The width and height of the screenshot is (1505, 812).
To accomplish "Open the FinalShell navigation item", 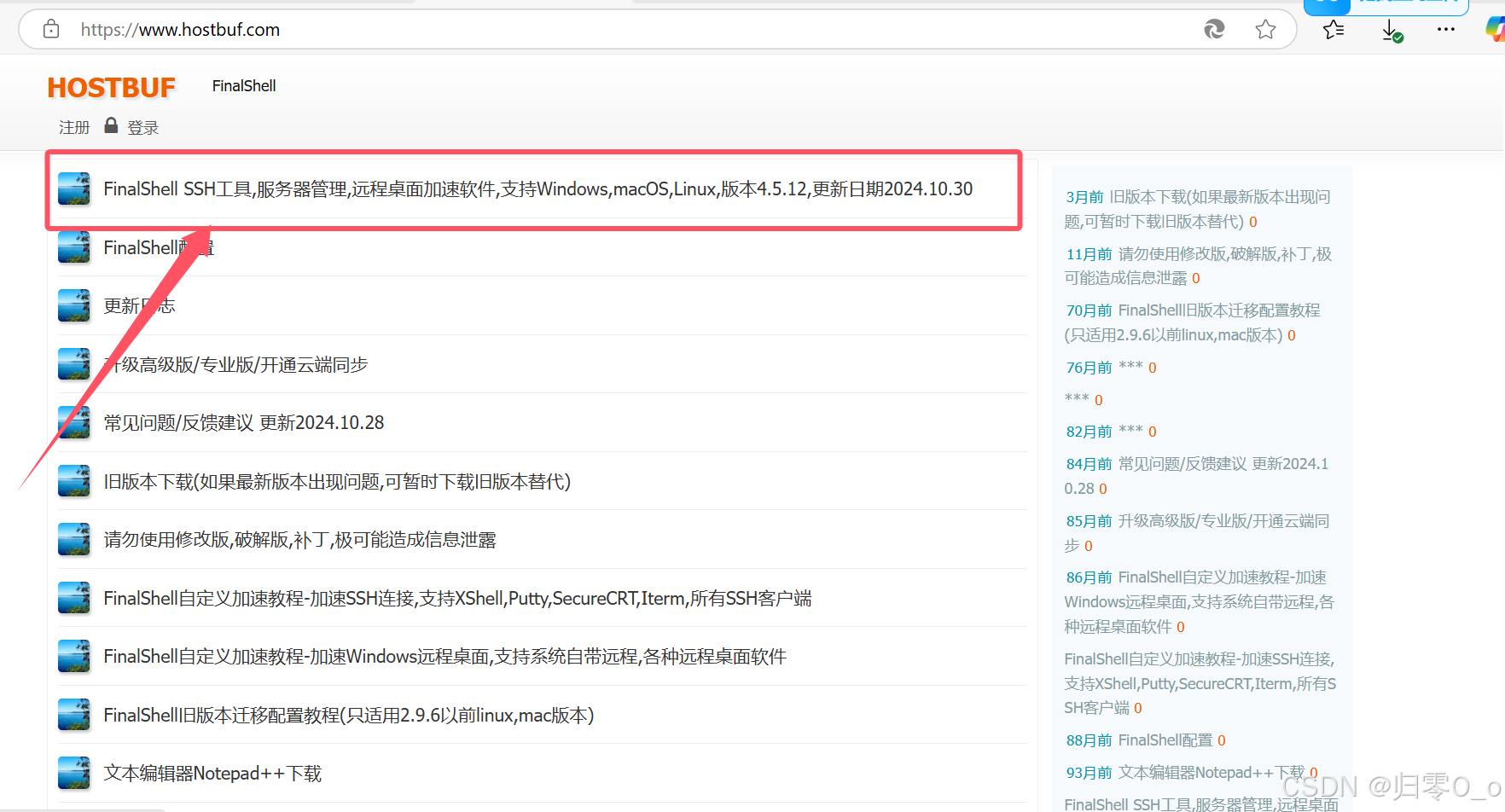I will coord(244,86).
